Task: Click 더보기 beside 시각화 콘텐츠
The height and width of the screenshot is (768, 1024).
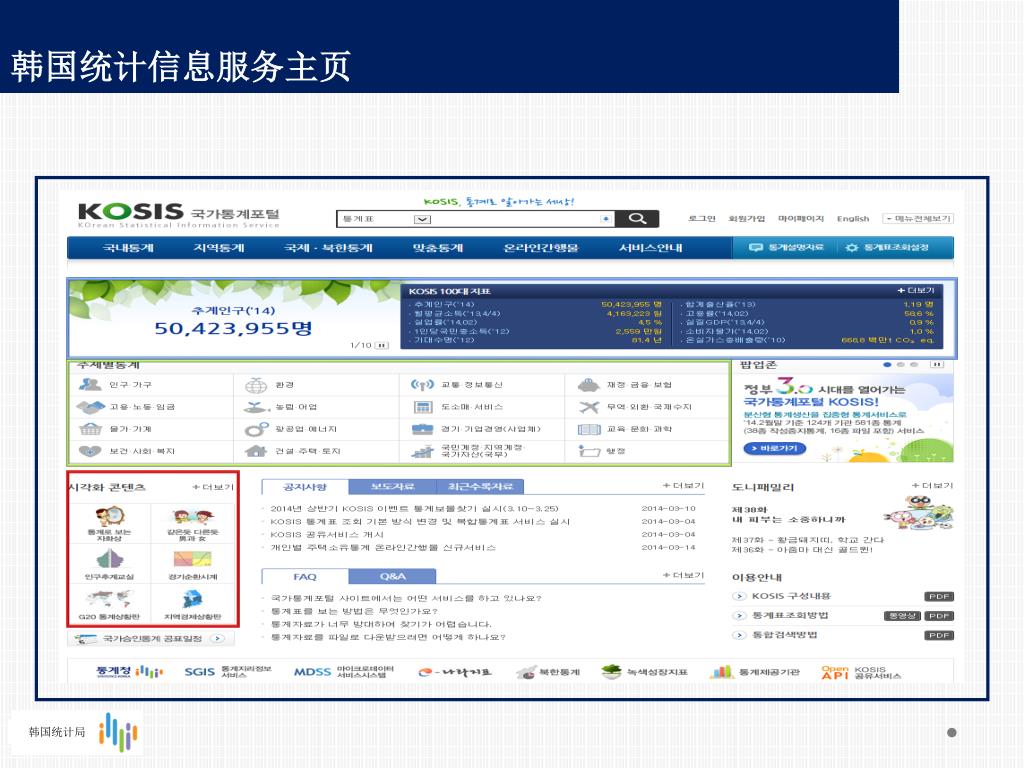Action: (213, 487)
